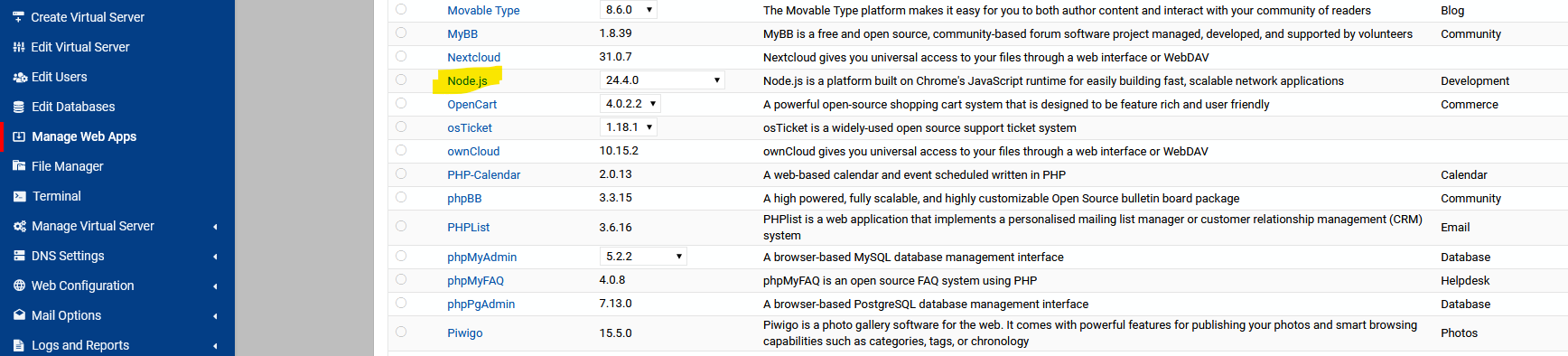
Task: Select the Nextcloud radio button
Action: click(401, 56)
